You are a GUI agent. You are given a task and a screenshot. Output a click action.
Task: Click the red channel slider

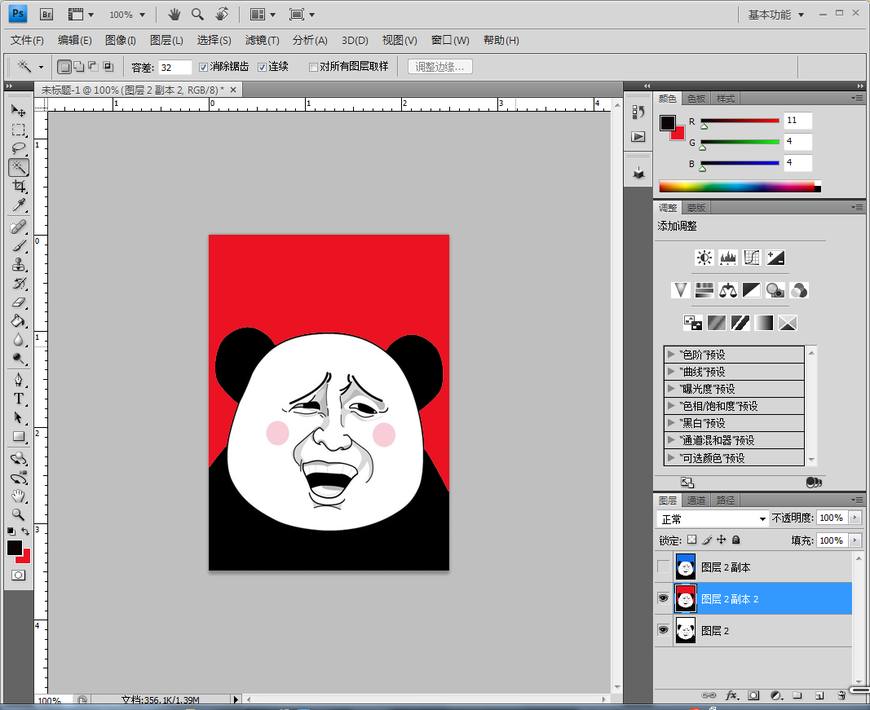click(740, 122)
